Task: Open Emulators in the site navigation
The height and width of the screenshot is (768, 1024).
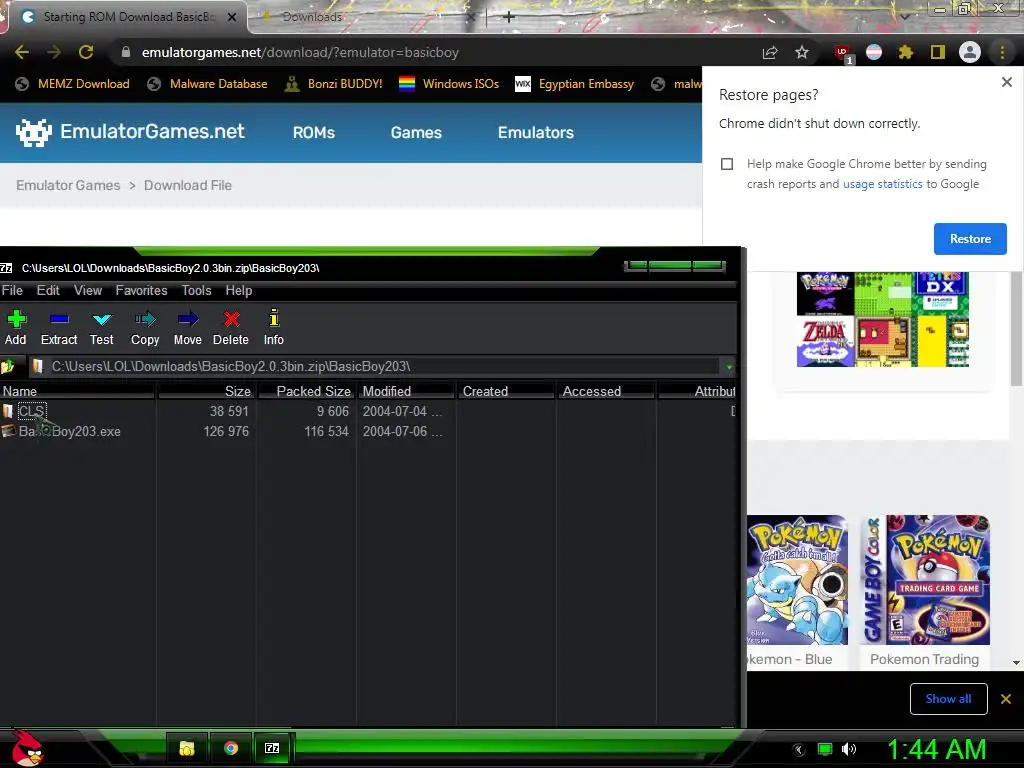Action: pyautogui.click(x=536, y=133)
